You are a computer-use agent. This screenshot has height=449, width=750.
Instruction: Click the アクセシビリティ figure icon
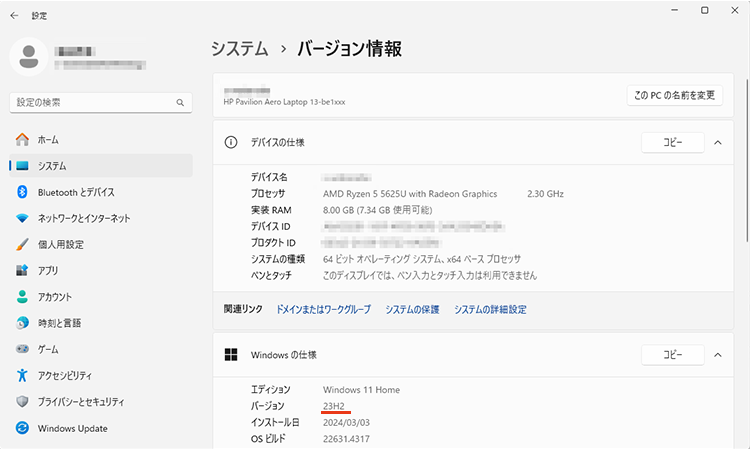22,375
